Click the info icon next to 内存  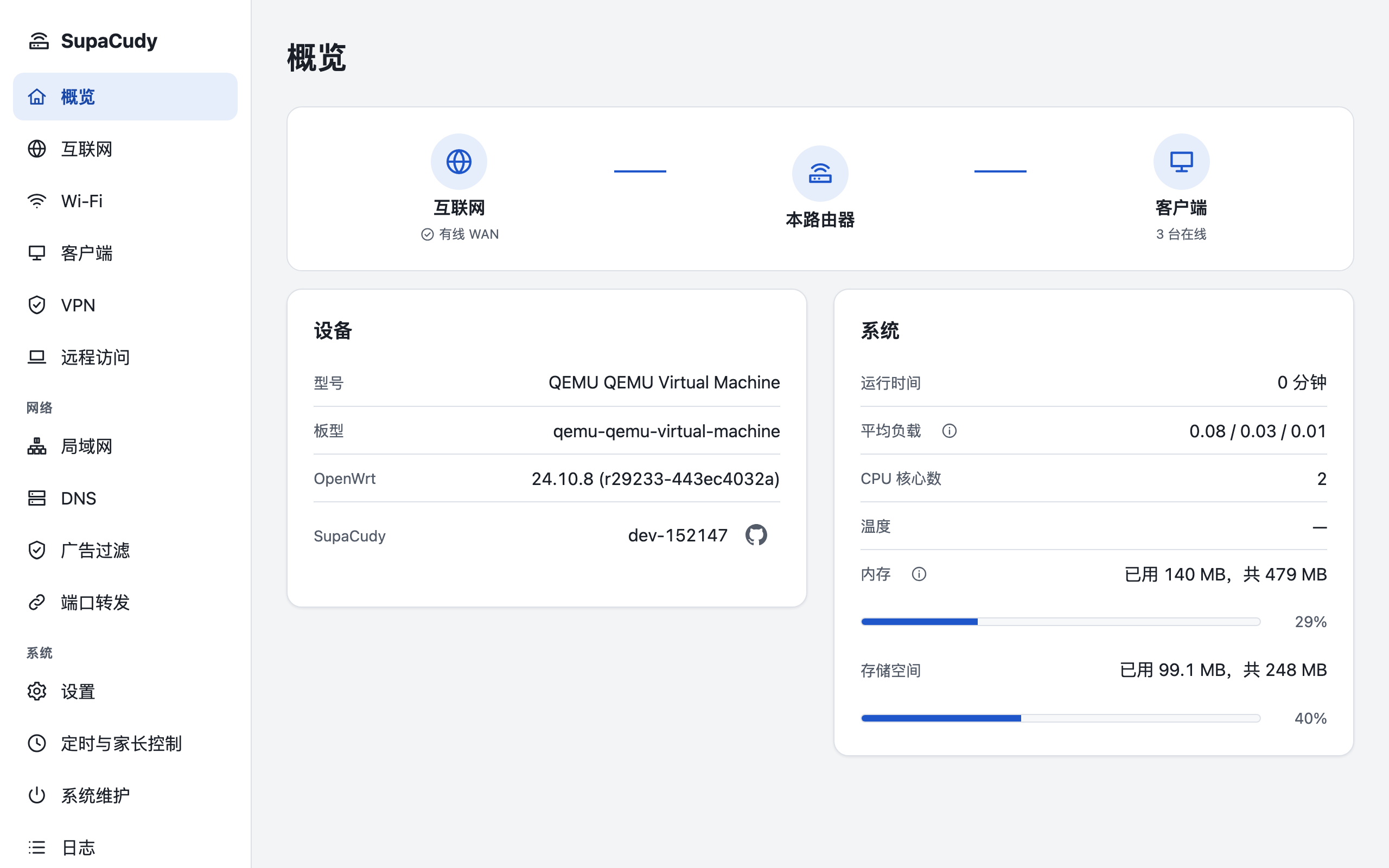click(x=919, y=574)
